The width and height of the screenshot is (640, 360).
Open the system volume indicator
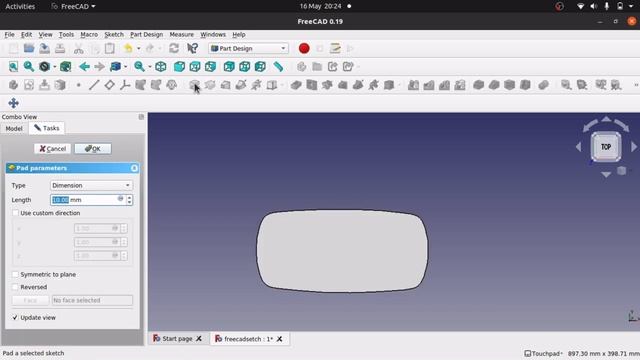(x=593, y=6)
